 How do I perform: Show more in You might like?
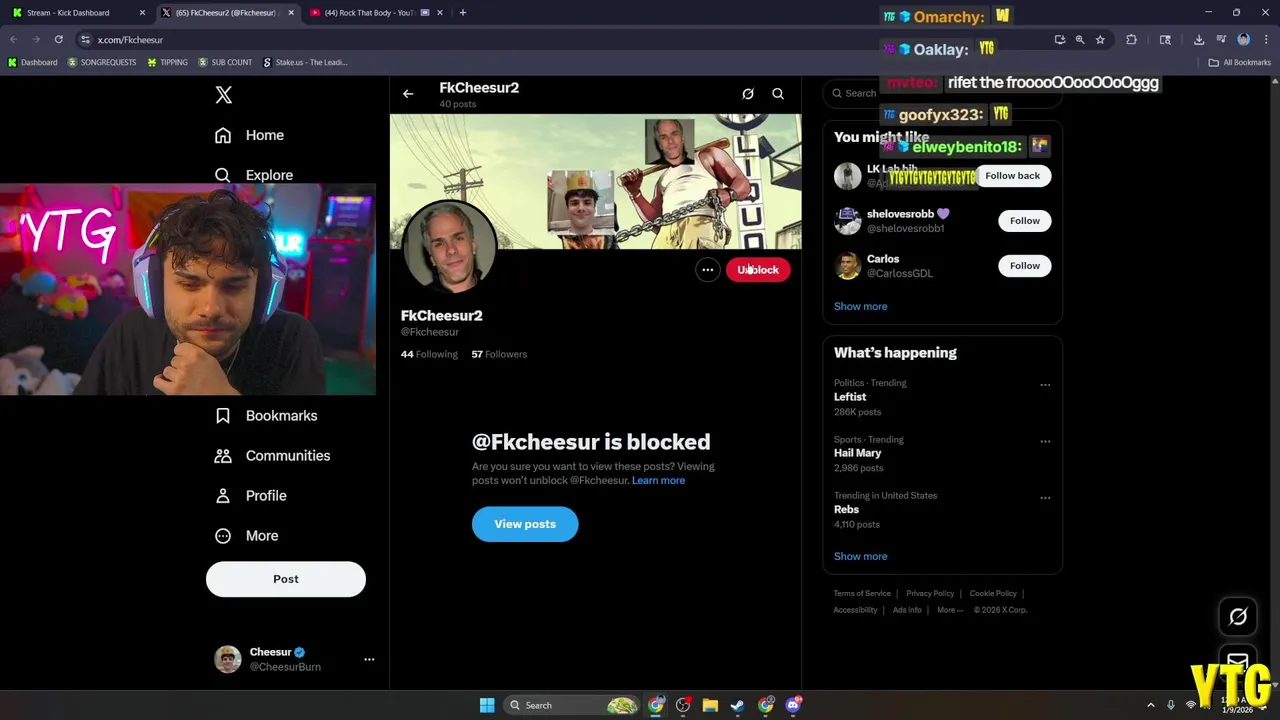[860, 307]
